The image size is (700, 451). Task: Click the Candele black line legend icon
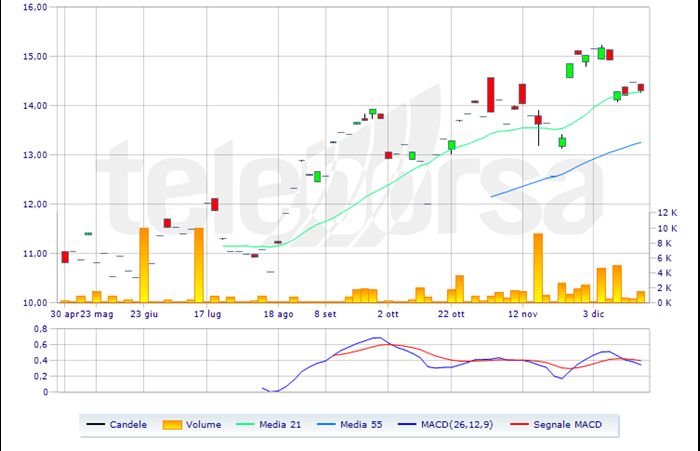click(x=99, y=424)
